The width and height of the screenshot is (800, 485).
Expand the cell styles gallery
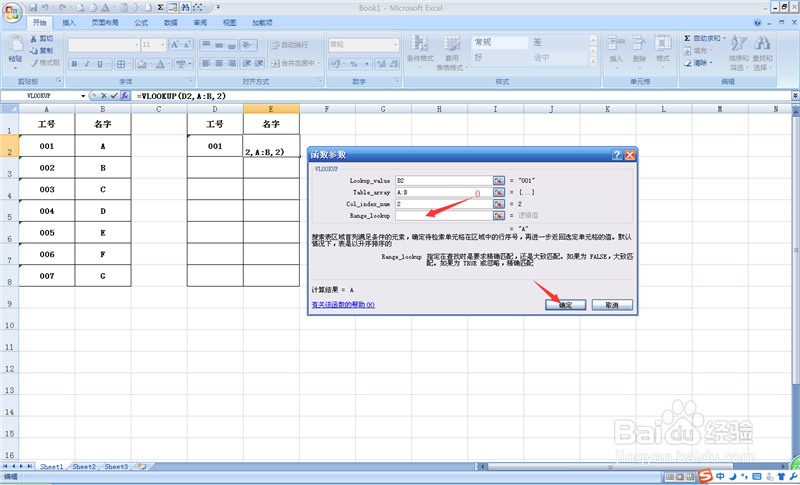click(593, 62)
